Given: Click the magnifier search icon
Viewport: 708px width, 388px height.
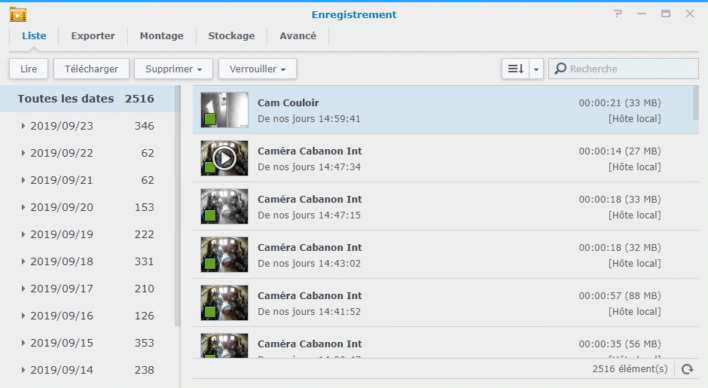Looking at the screenshot, I should click(x=560, y=69).
